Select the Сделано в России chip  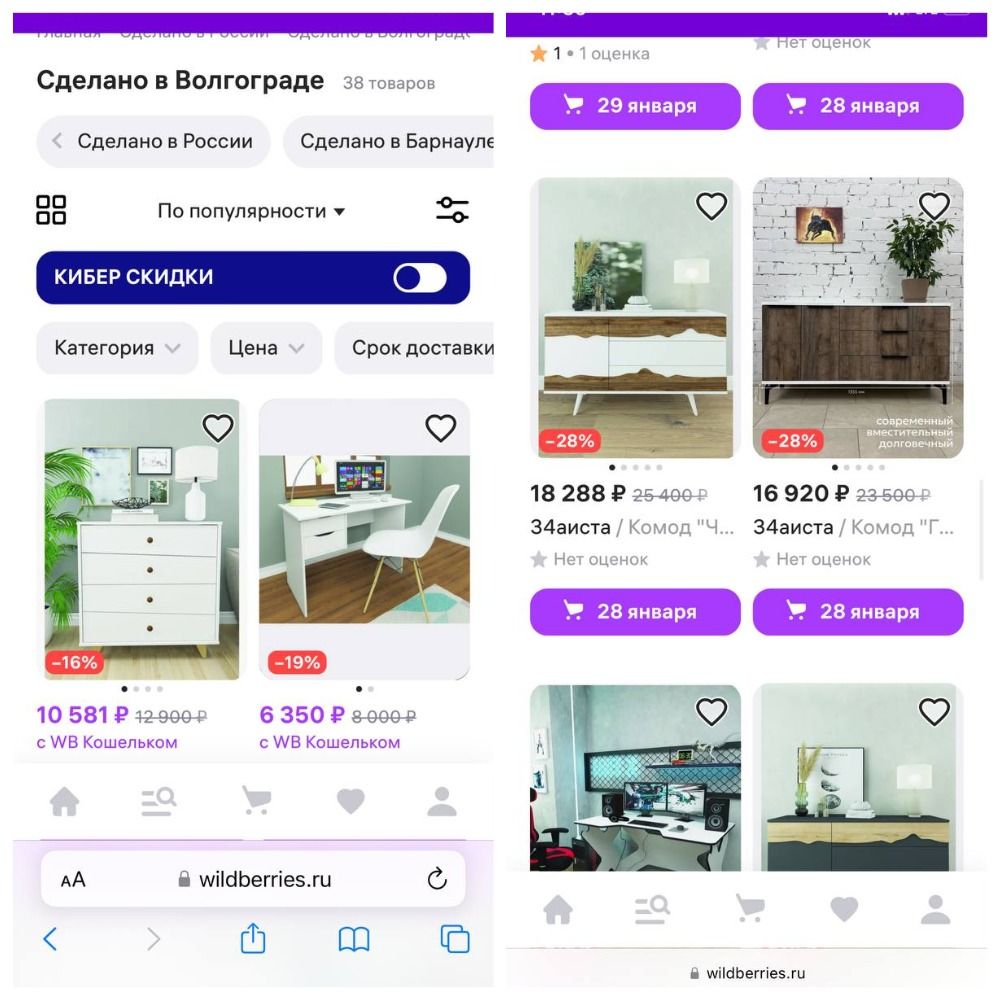[153, 141]
